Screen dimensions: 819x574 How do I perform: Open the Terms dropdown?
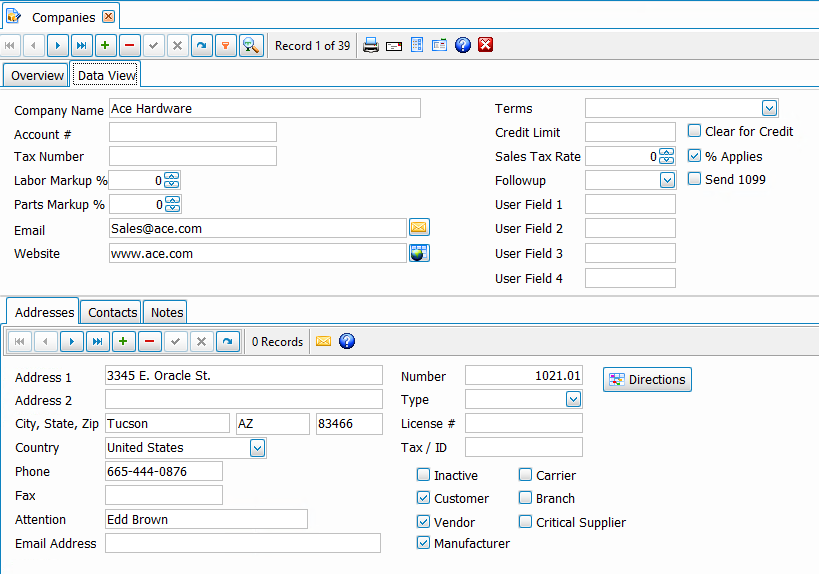pyautogui.click(x=769, y=108)
